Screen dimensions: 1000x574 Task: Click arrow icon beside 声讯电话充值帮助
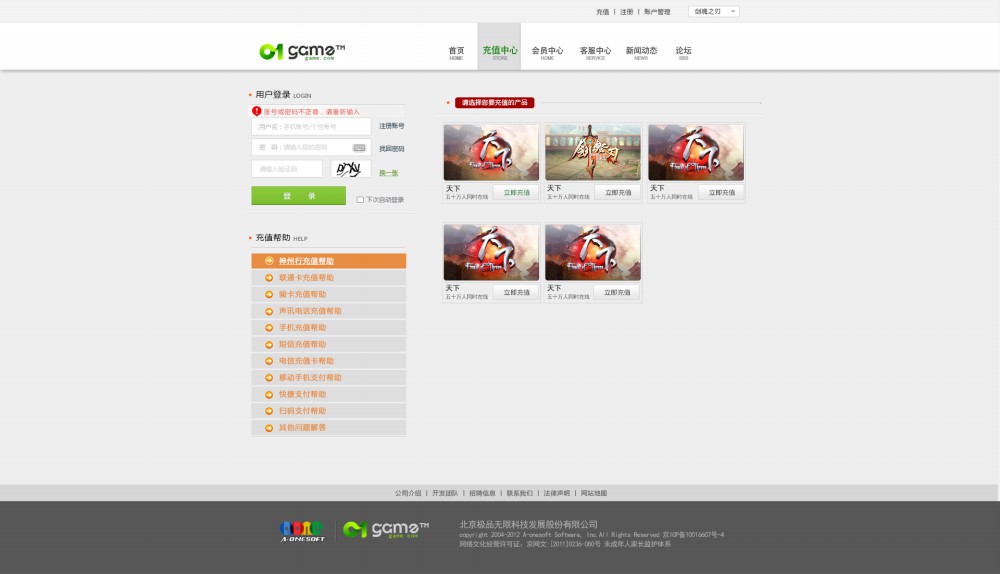click(269, 311)
